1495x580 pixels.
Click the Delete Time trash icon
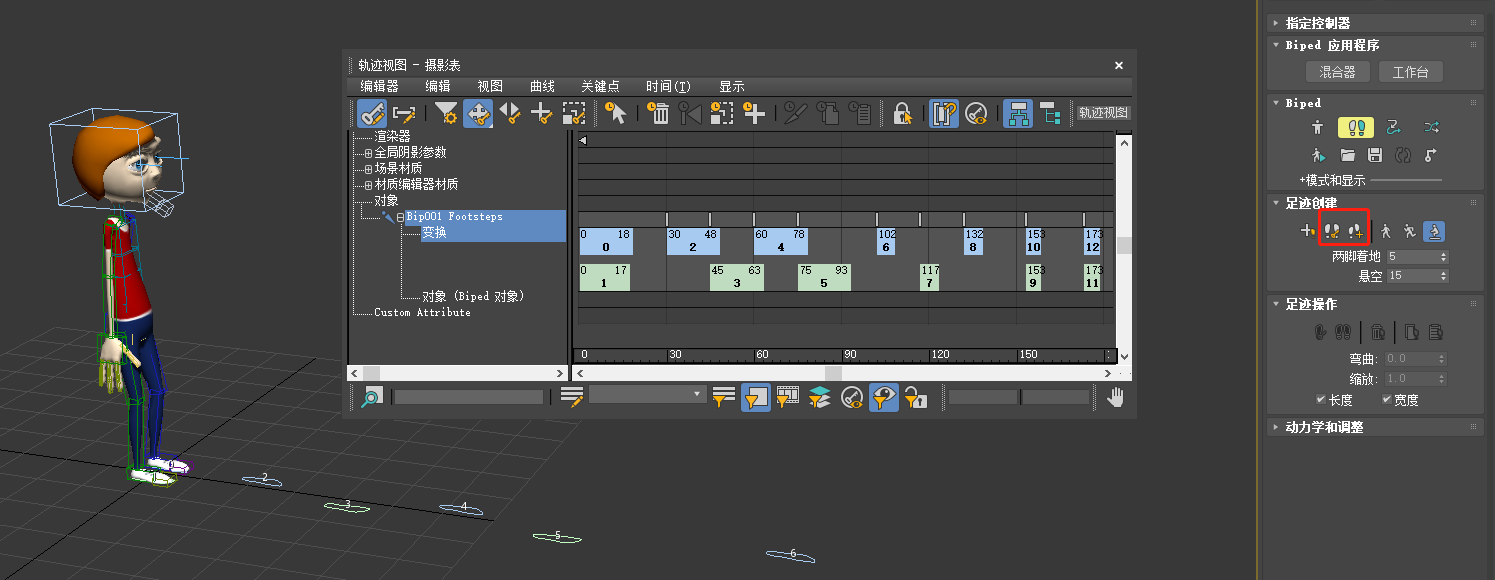coord(660,113)
